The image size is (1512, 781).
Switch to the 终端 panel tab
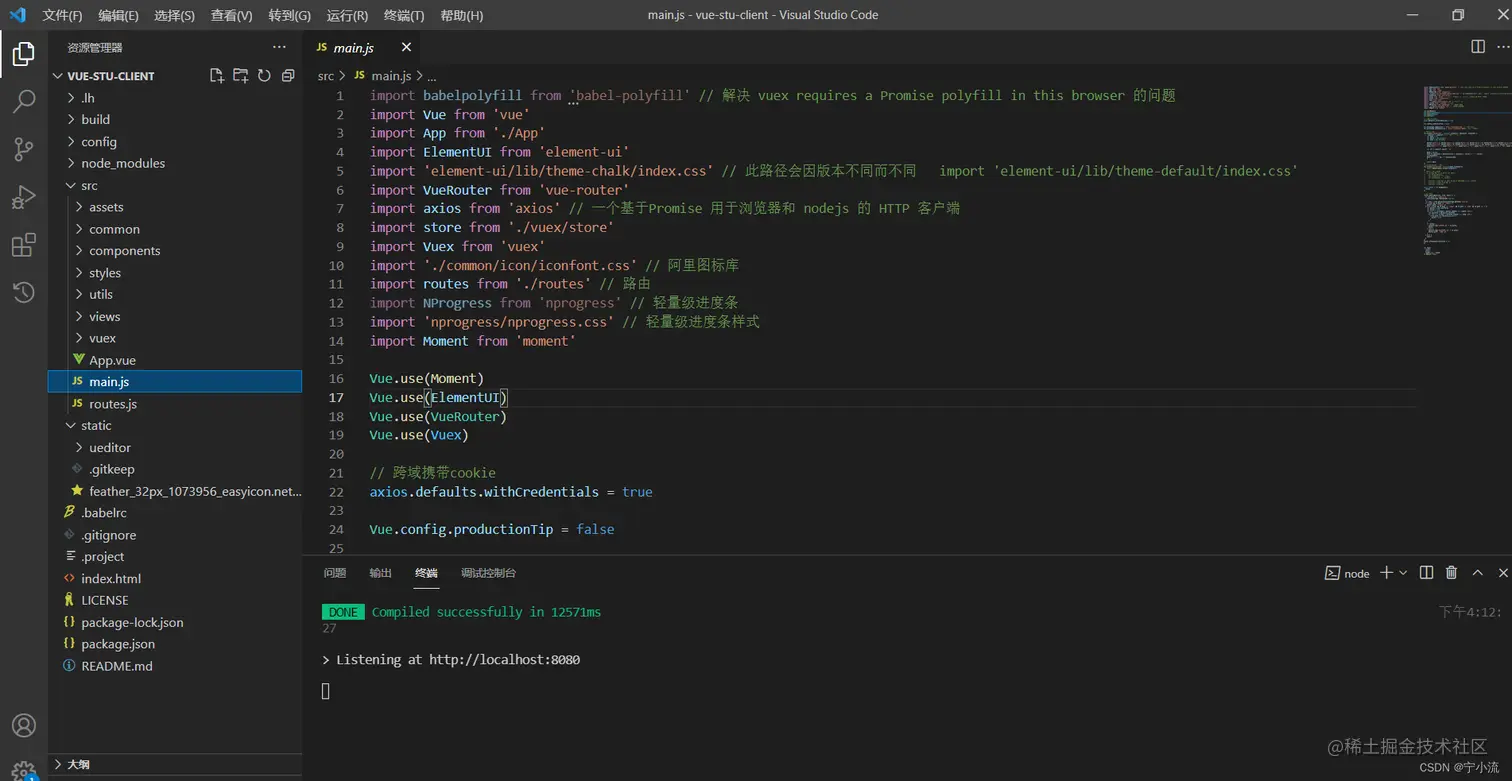coord(427,573)
